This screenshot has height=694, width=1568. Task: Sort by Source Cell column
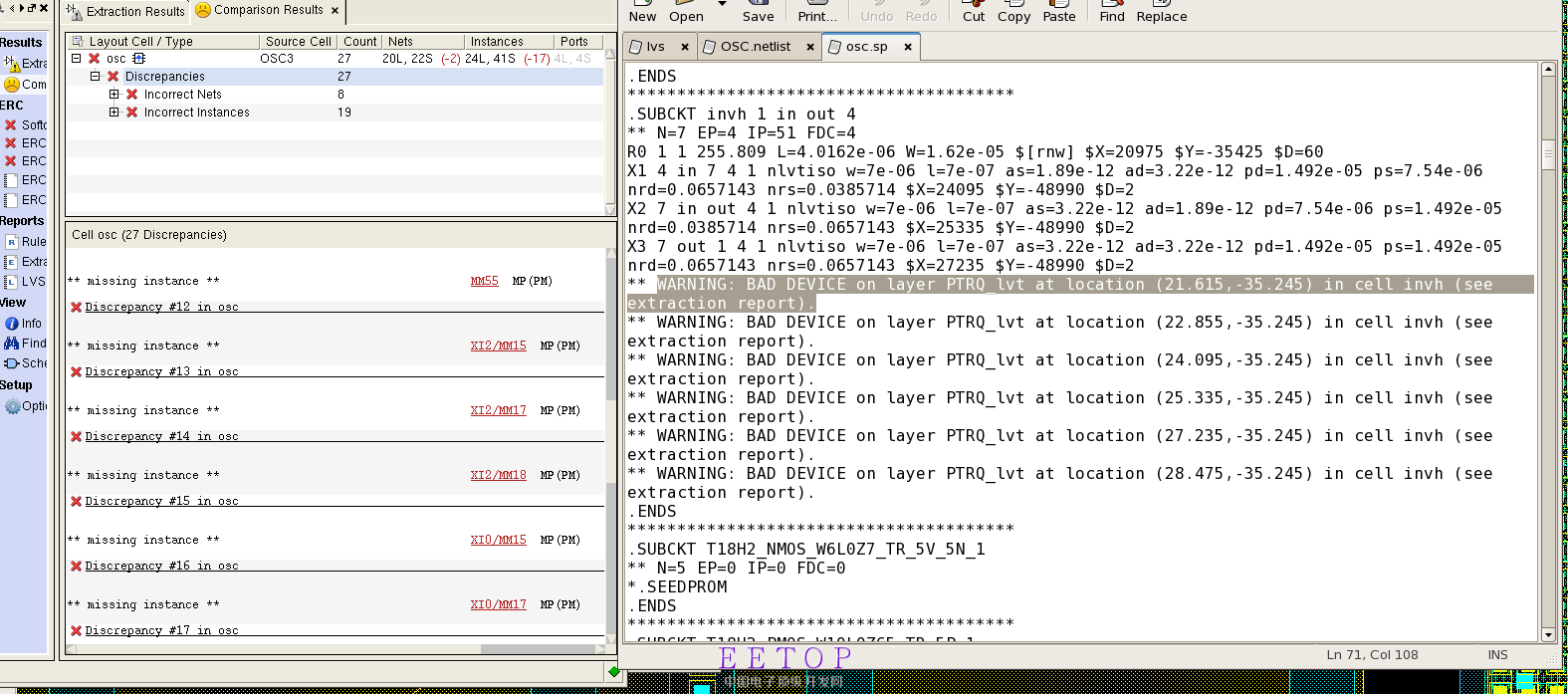point(298,41)
